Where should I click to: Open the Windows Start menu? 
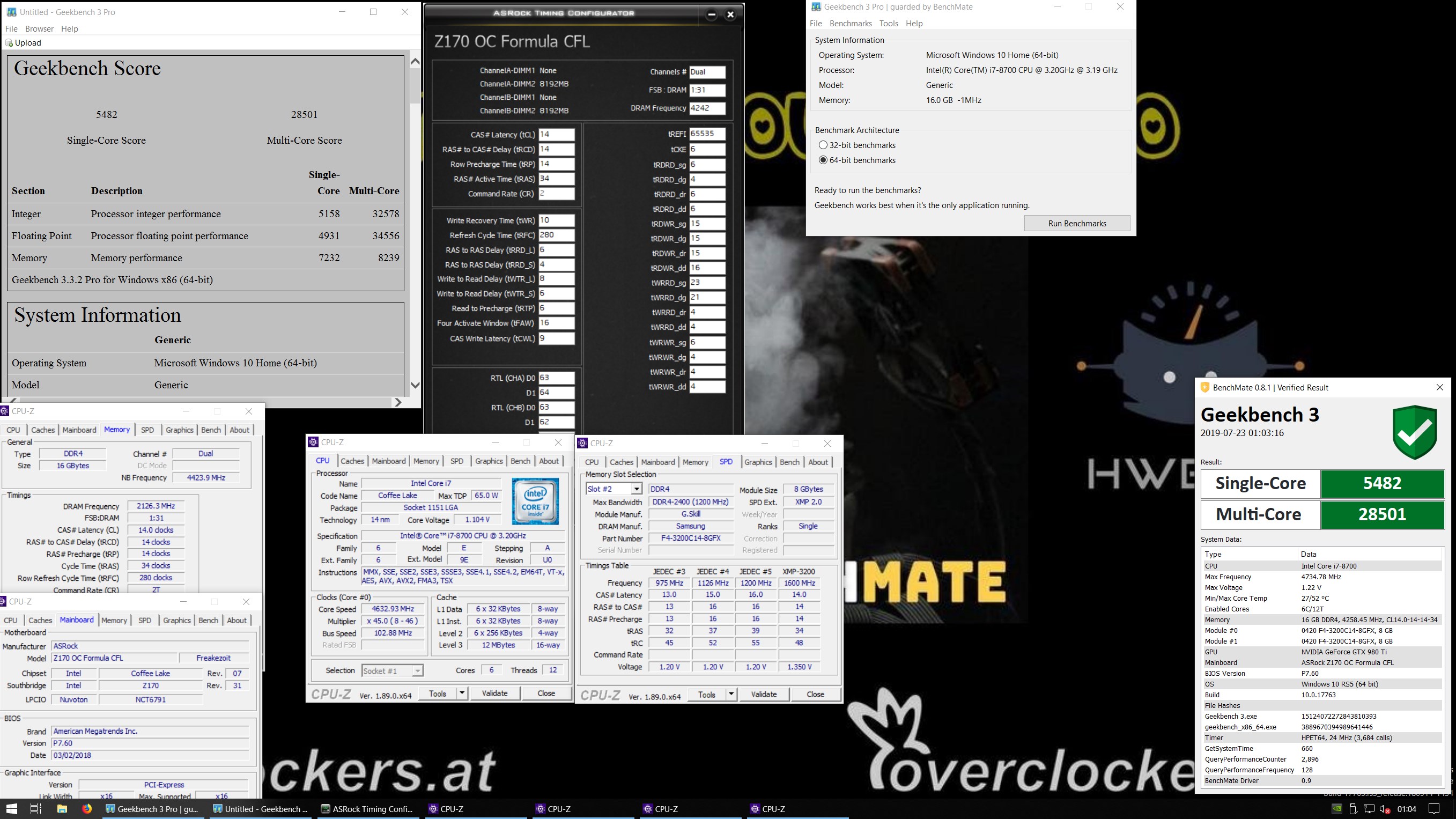(x=11, y=809)
